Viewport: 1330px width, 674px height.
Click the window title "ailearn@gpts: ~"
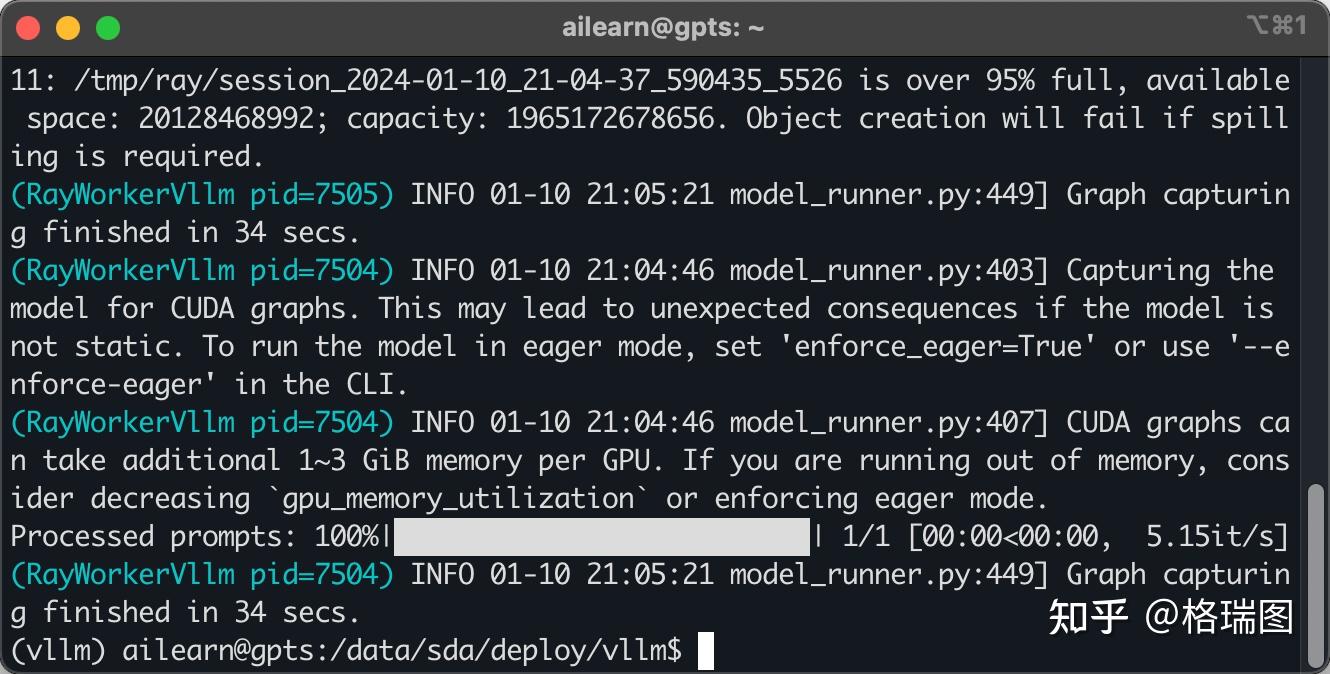pos(663,28)
